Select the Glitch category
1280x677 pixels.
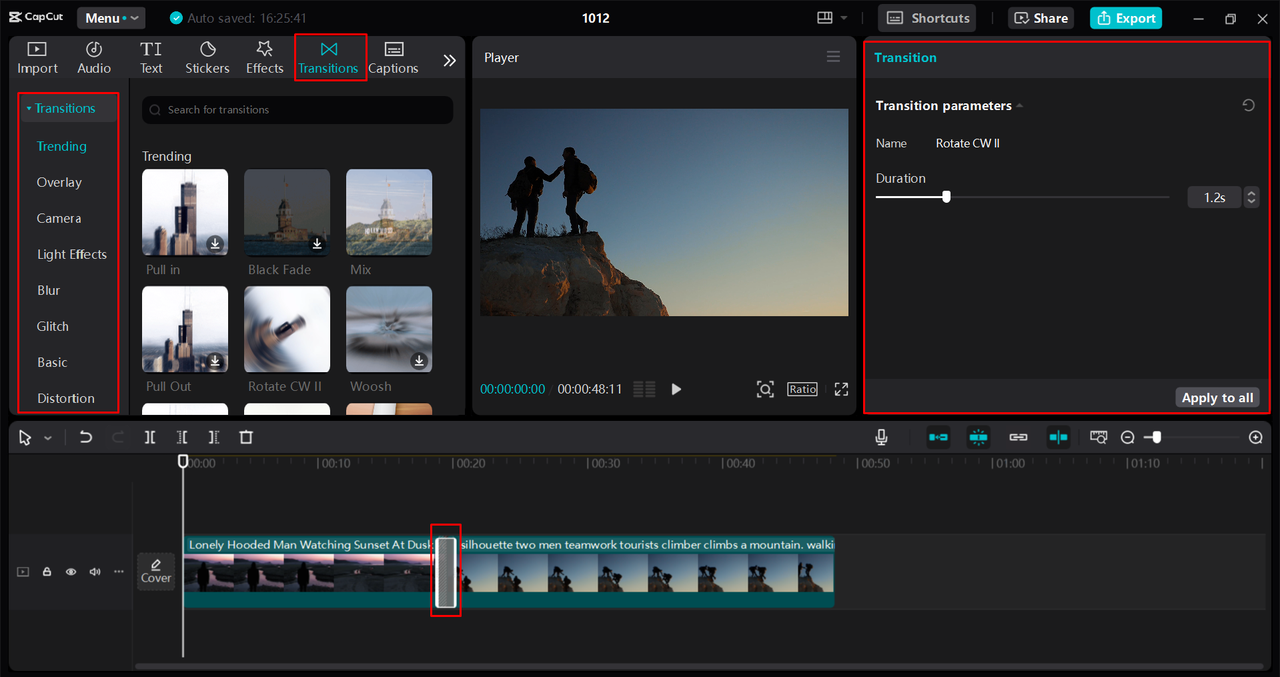pos(53,326)
